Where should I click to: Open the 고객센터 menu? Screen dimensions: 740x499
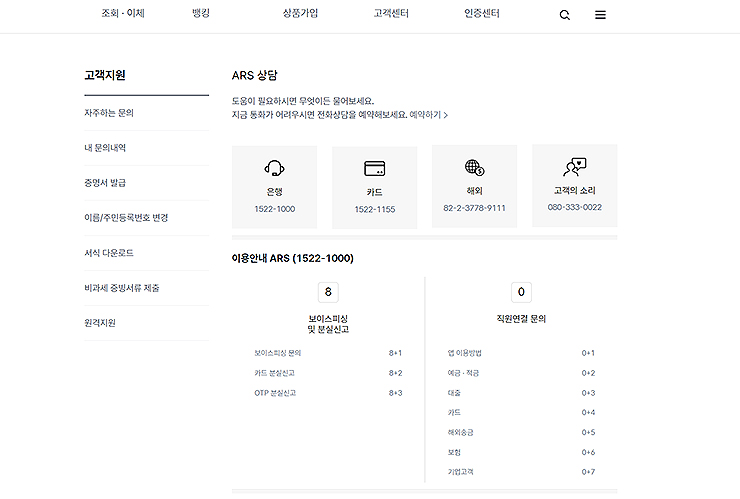[x=391, y=13]
